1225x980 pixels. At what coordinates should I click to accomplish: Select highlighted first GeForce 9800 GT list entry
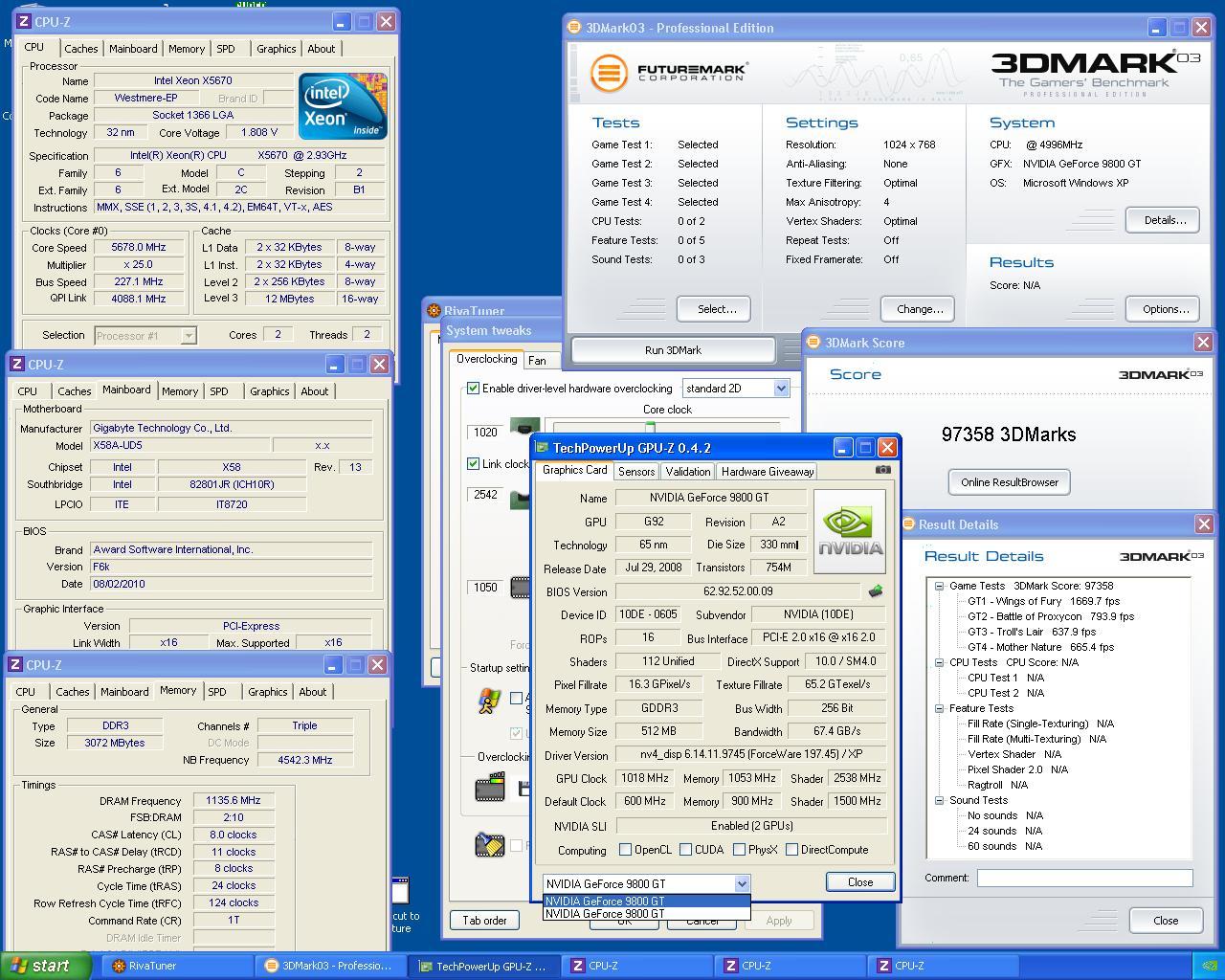(x=646, y=901)
